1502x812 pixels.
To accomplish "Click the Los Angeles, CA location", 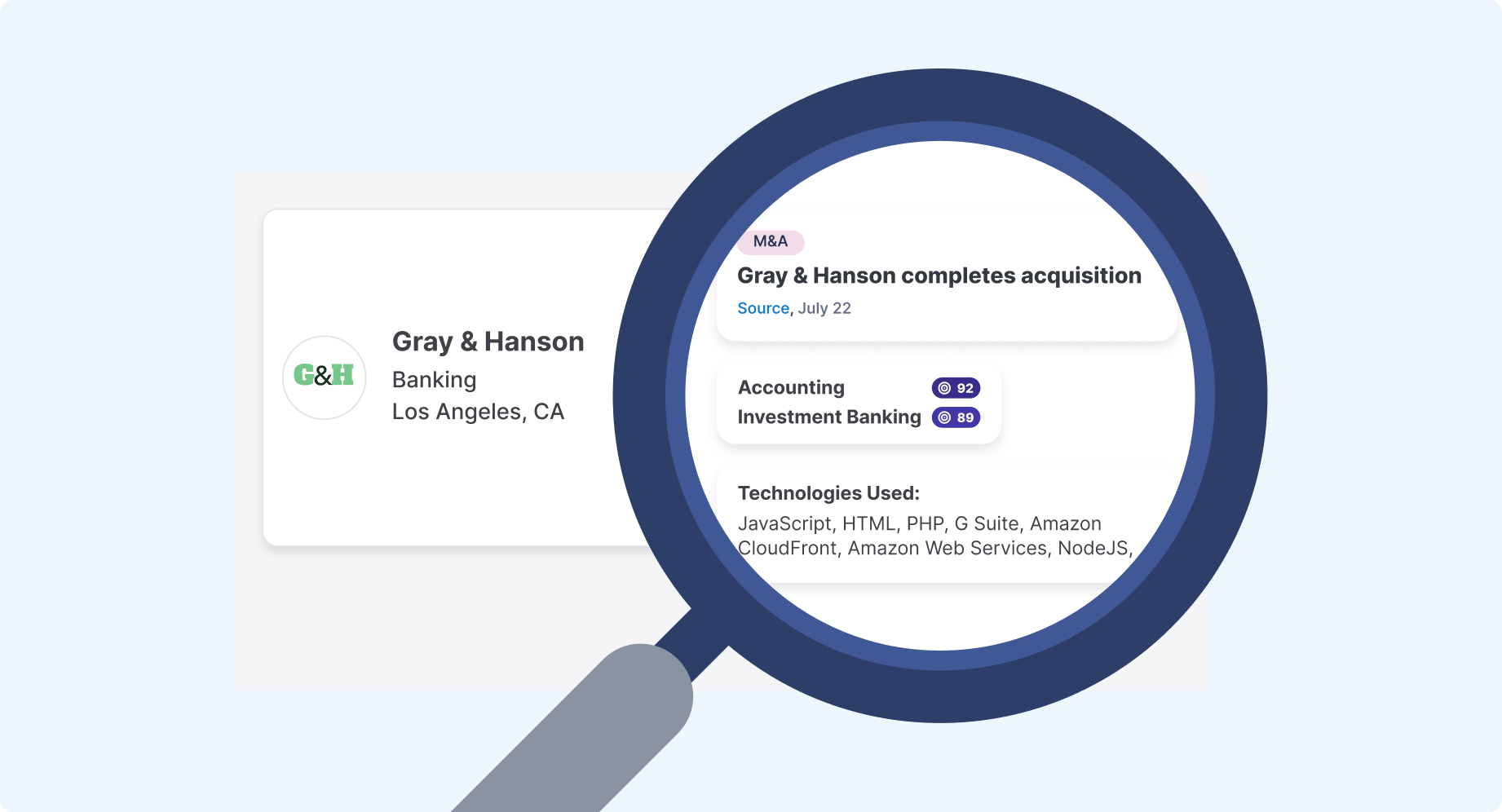I will [x=478, y=412].
